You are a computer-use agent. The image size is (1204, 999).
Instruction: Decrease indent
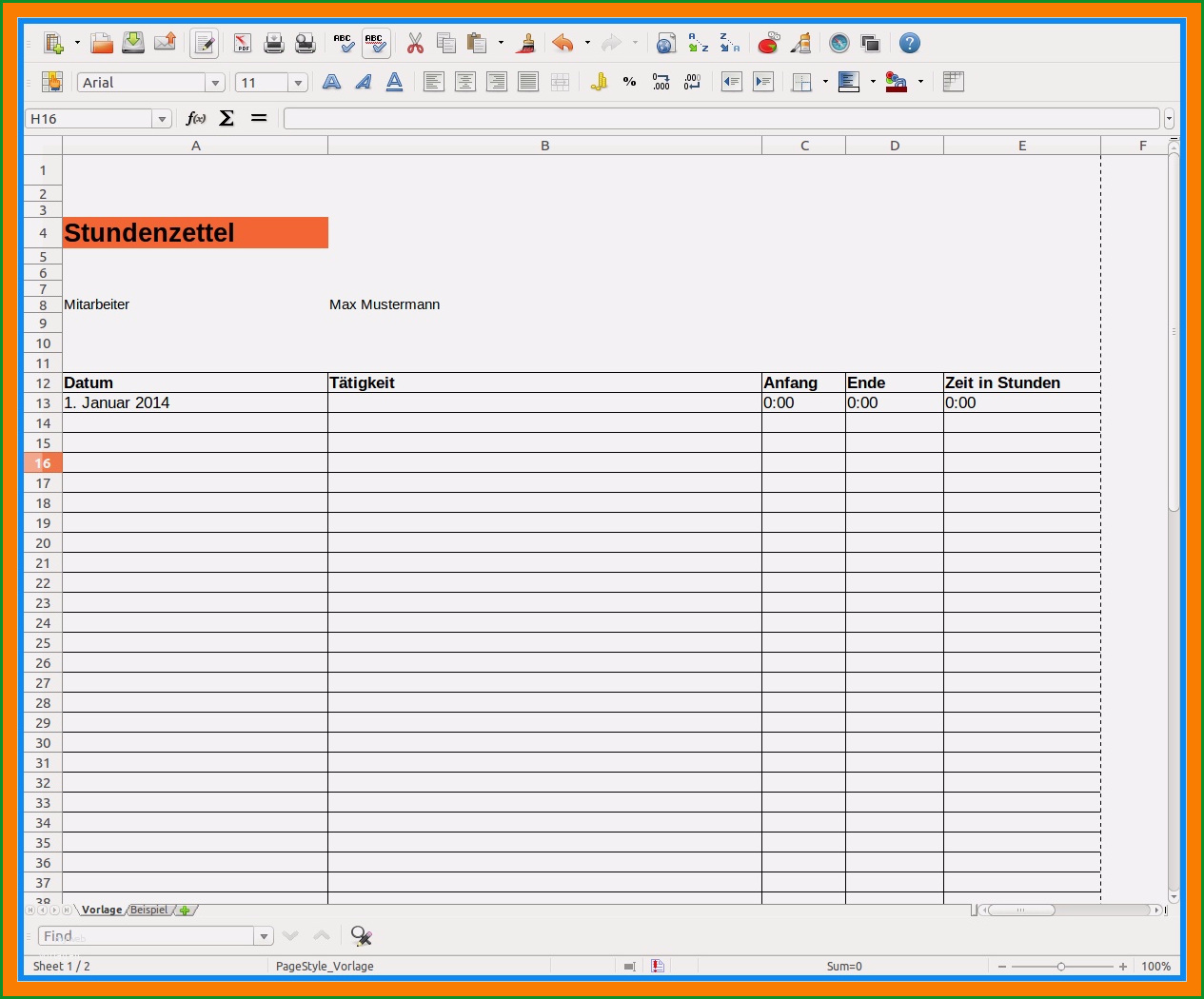coord(731,82)
